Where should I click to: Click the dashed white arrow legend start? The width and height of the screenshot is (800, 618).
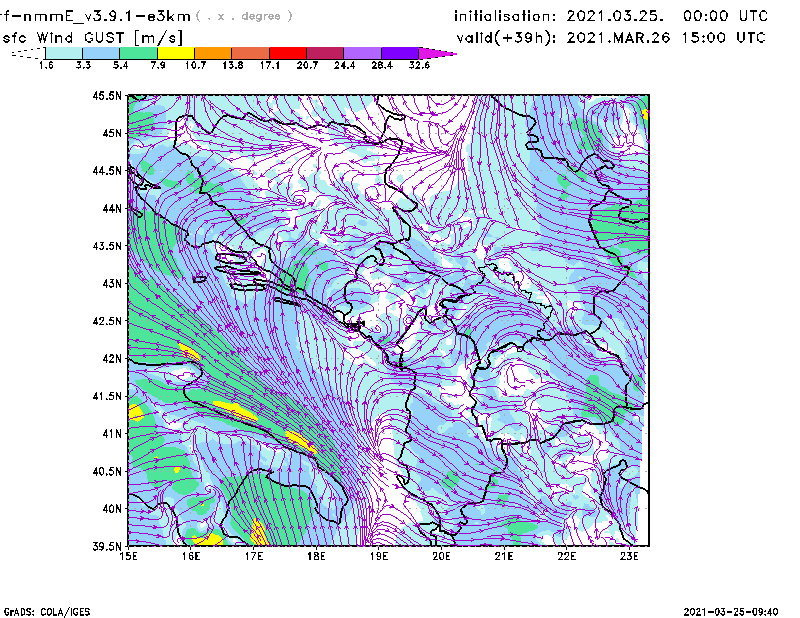pos(28,53)
